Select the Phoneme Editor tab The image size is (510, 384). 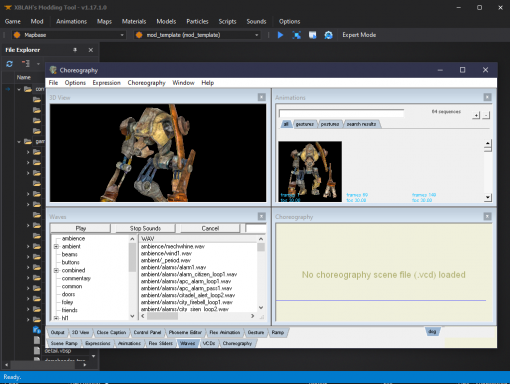[185, 332]
